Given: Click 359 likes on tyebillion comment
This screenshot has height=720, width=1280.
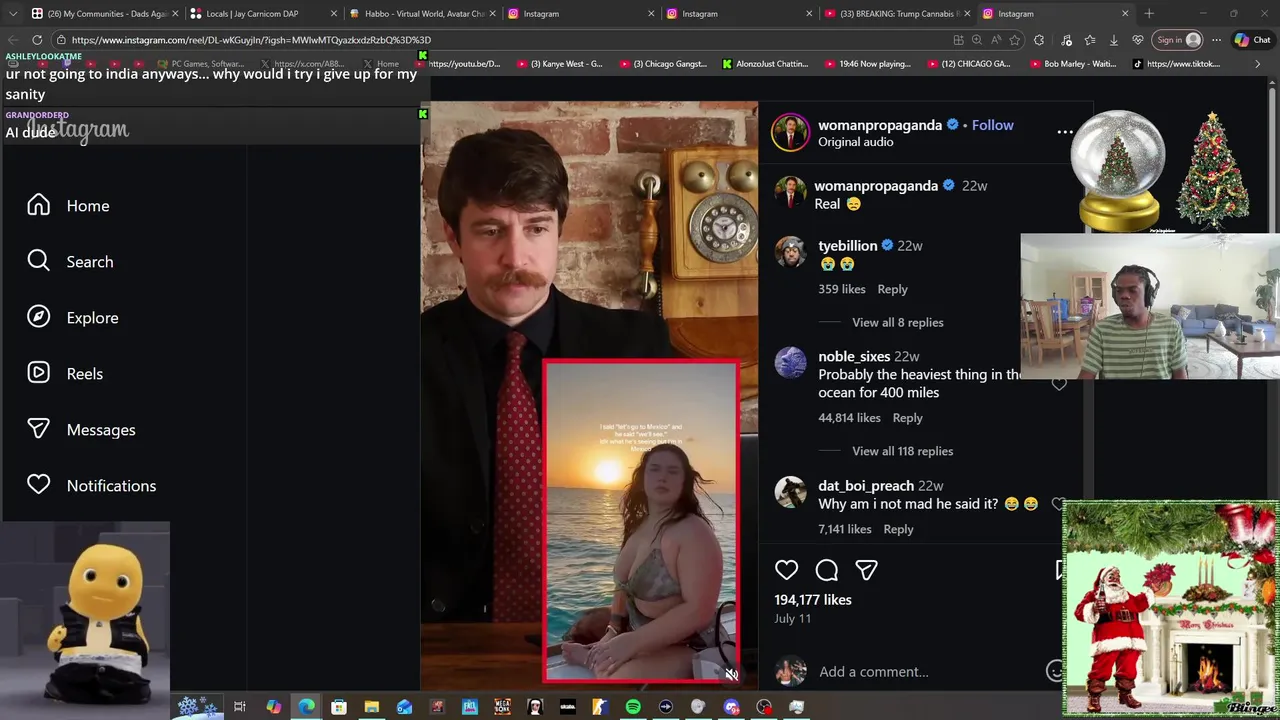Looking at the screenshot, I should click(x=841, y=289).
